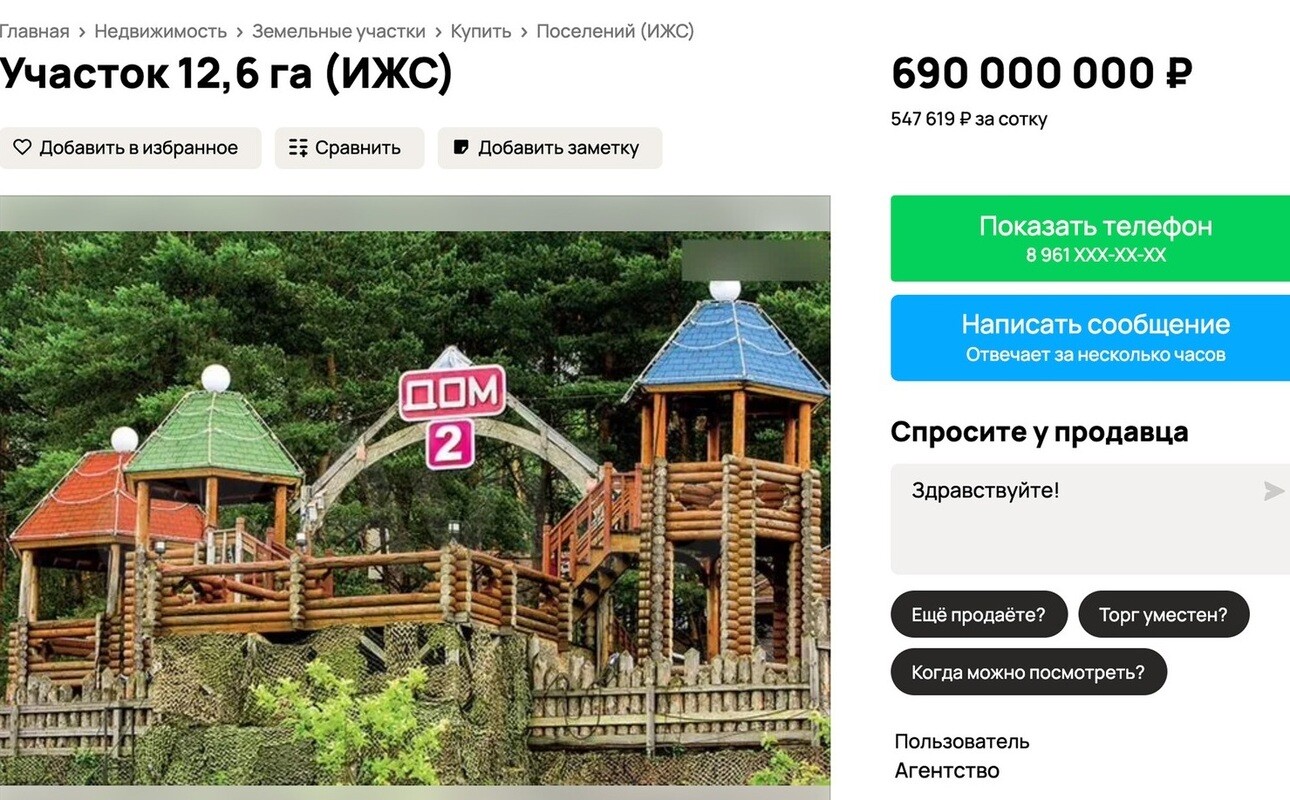Screen dimensions: 1290x800
Task: Click Сравнить button
Action: 350,148
